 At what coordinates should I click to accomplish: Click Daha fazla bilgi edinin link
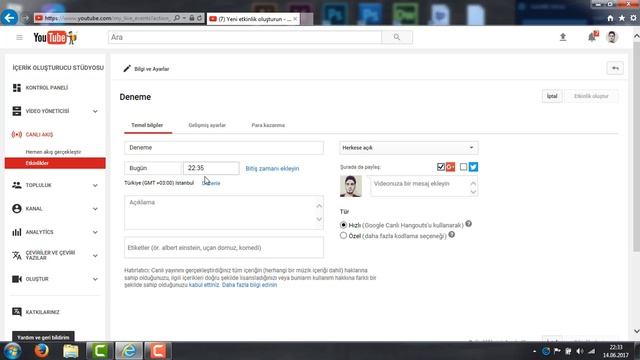[x=249, y=285]
